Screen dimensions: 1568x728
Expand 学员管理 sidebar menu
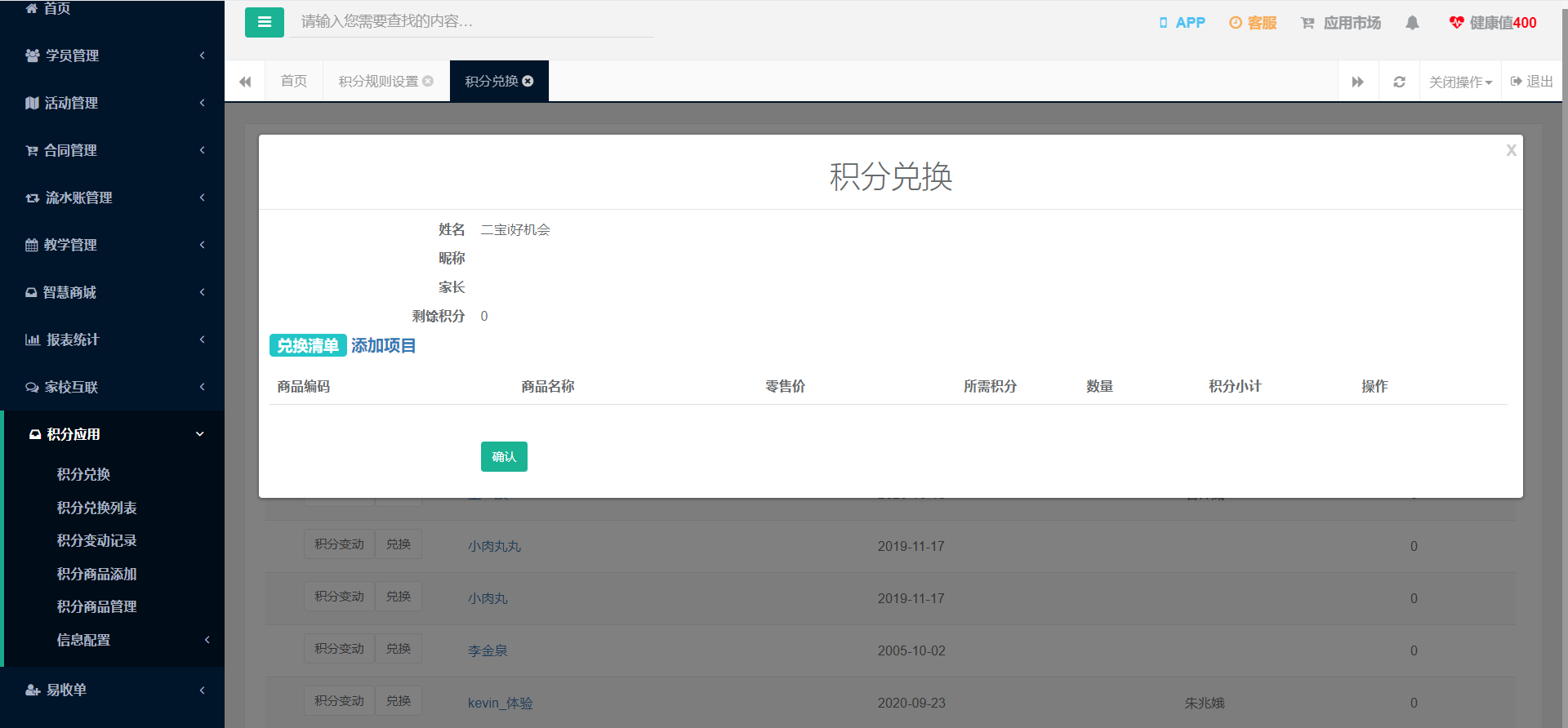pos(113,55)
